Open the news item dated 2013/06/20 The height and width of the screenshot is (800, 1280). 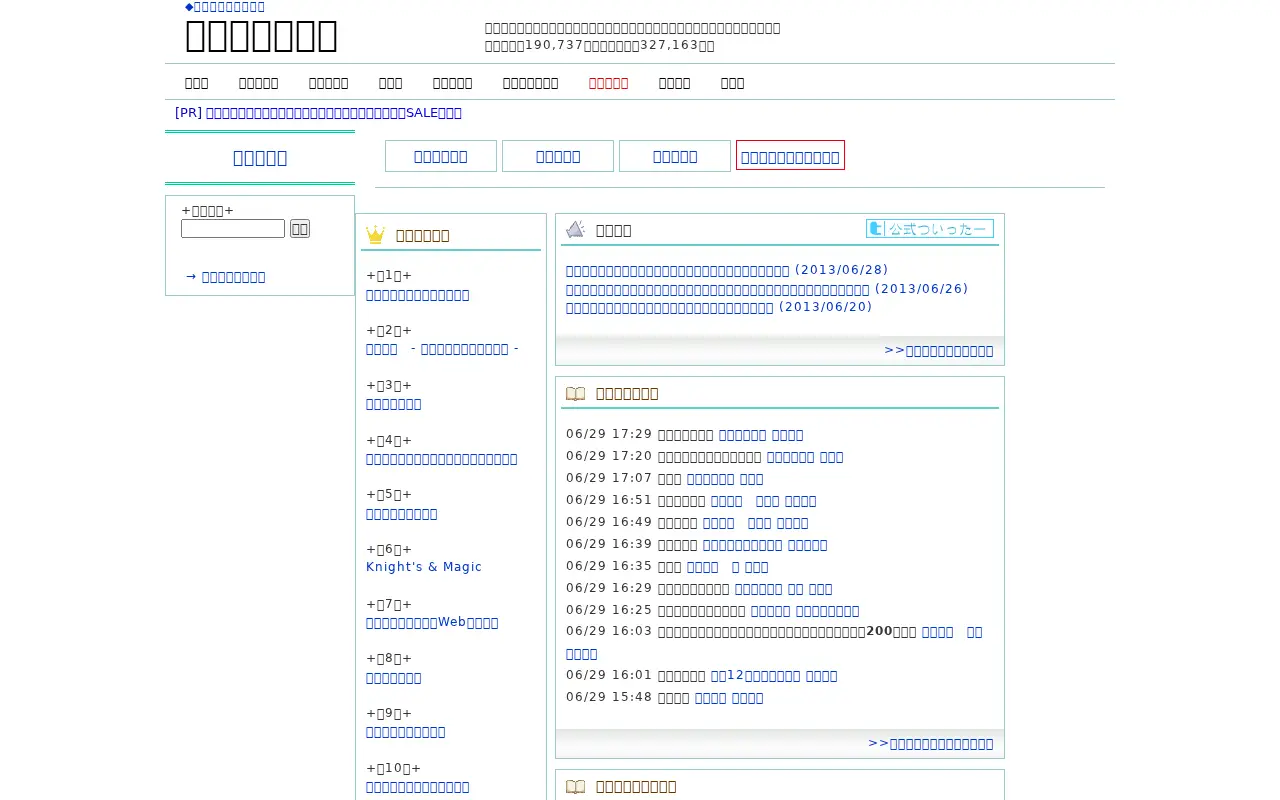(x=719, y=307)
